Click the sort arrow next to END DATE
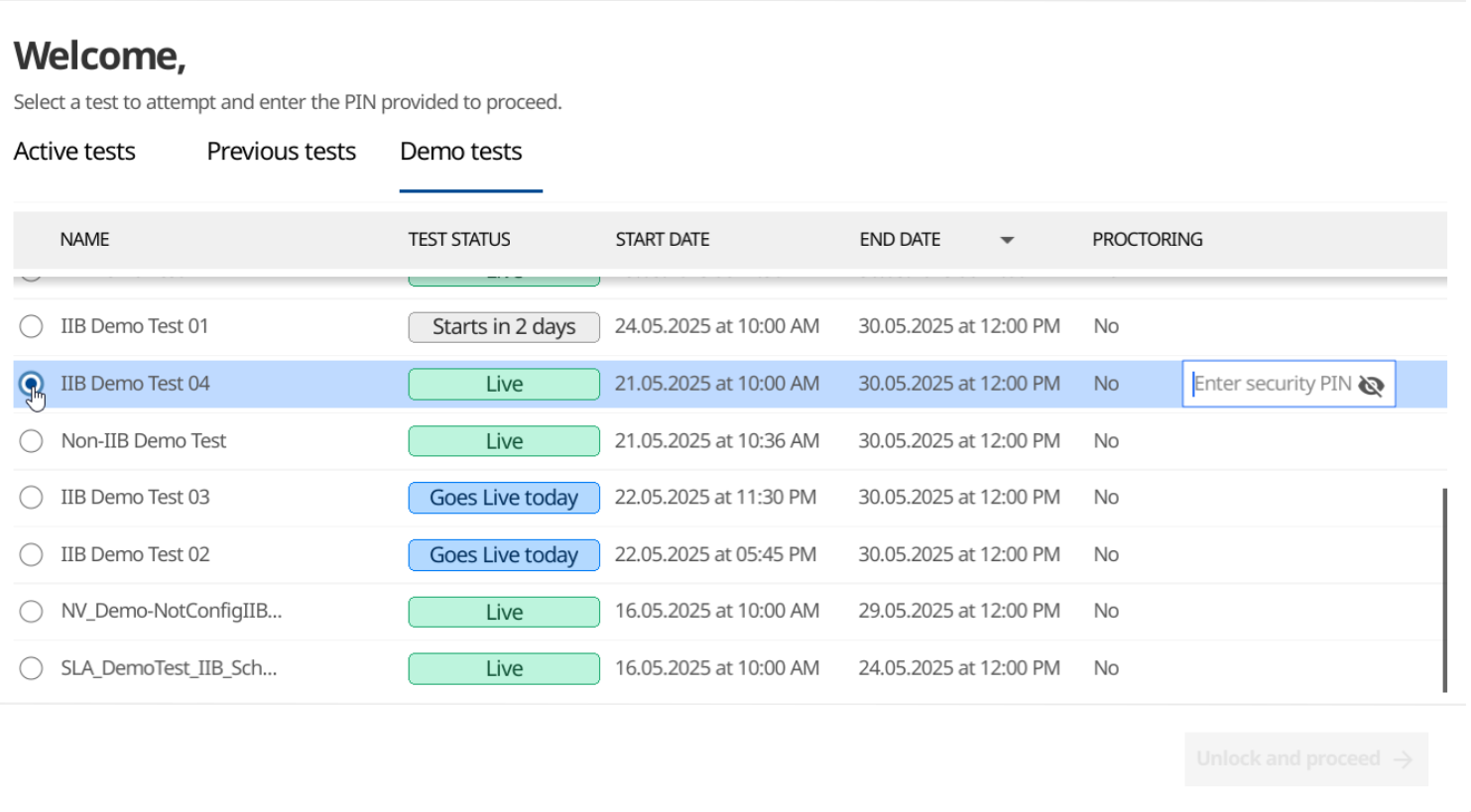1471x812 pixels. pyautogui.click(x=1008, y=239)
